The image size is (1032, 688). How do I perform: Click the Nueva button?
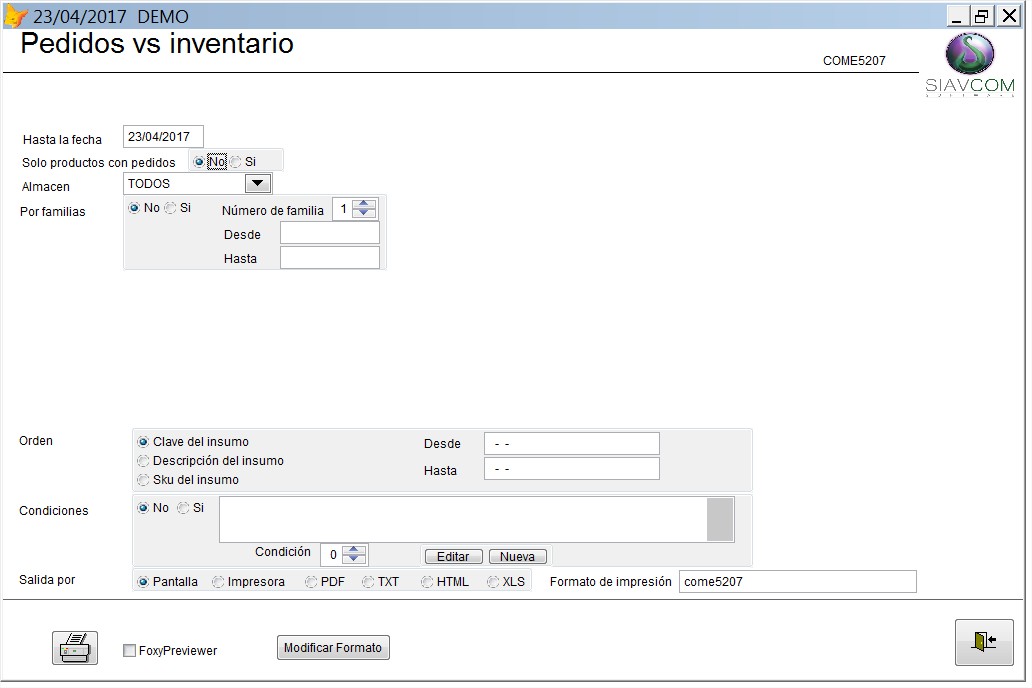click(517, 556)
